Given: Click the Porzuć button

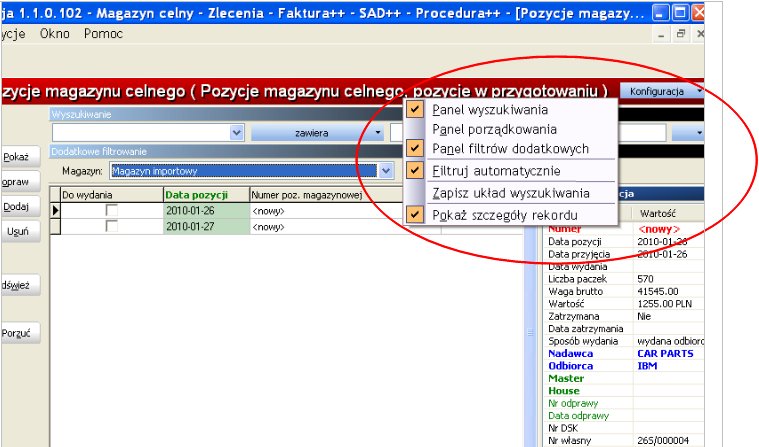Looking at the screenshot, I should 20,333.
